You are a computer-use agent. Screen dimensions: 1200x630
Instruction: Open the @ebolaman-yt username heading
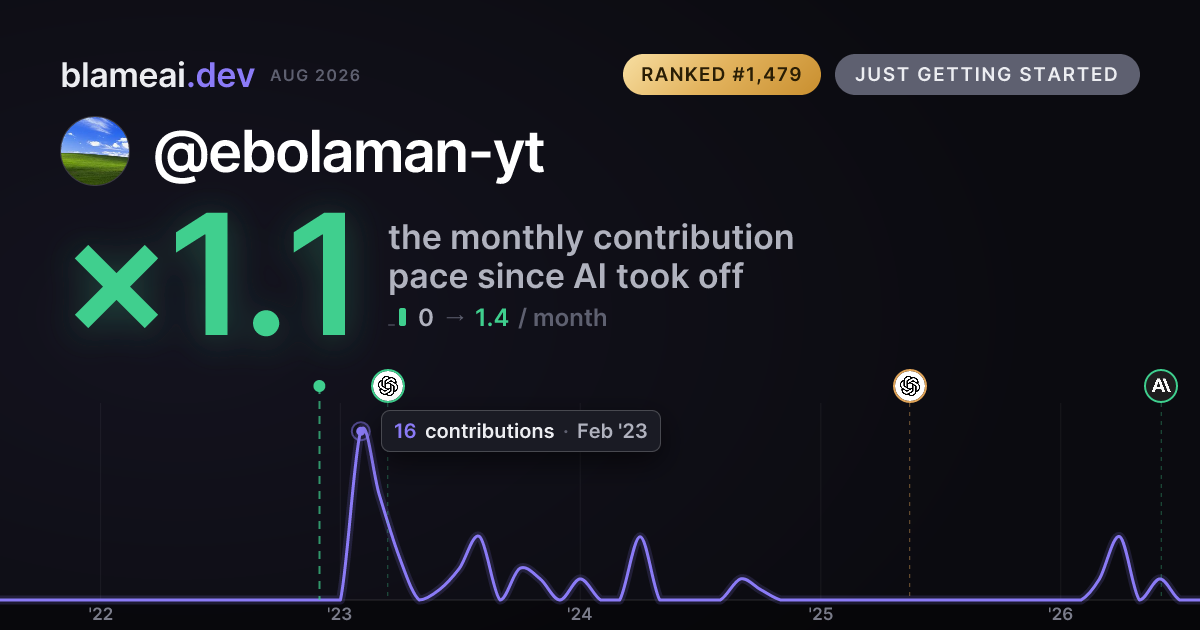coord(349,152)
